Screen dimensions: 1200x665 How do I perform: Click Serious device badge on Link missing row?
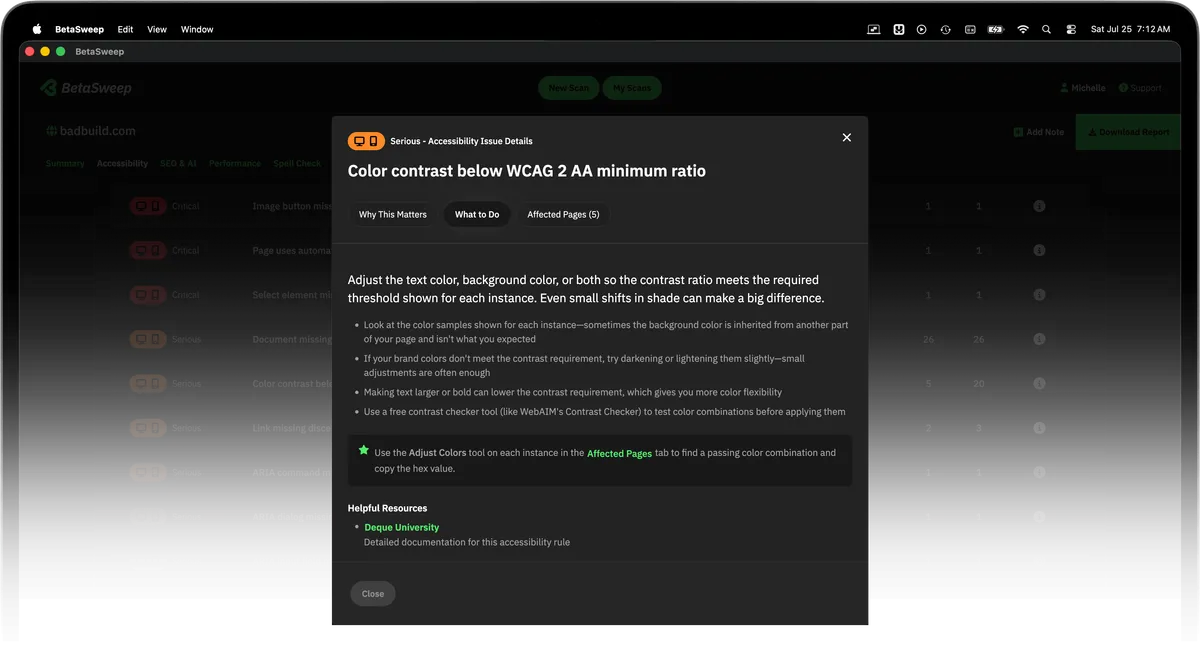(147, 428)
